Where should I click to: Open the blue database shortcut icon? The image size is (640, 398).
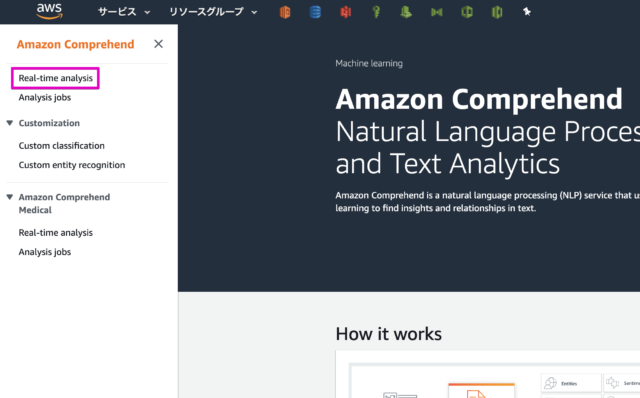(x=315, y=12)
